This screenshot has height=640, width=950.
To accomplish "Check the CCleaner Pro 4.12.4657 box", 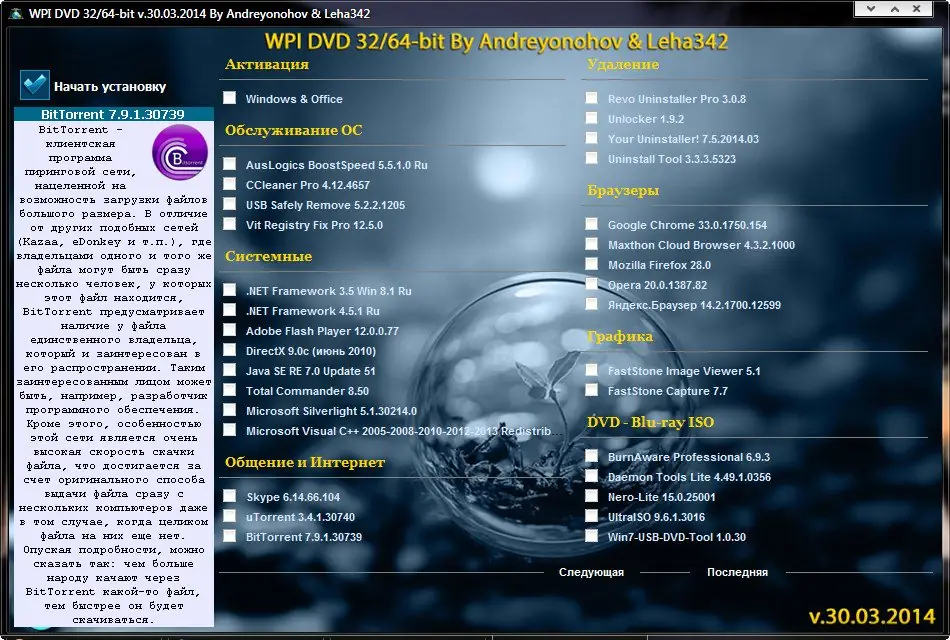I will 230,184.
